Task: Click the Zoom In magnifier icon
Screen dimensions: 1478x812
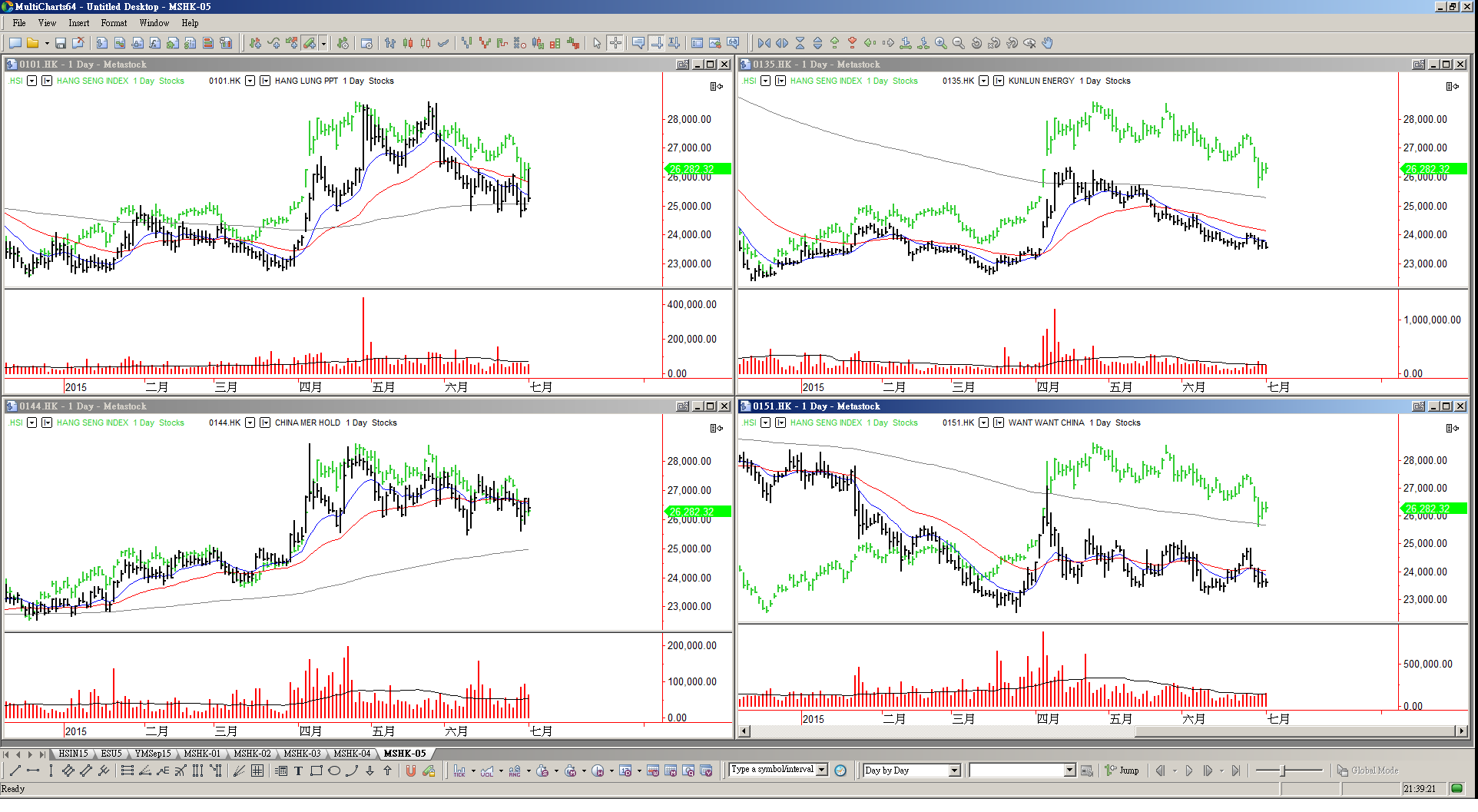Action: click(941, 43)
